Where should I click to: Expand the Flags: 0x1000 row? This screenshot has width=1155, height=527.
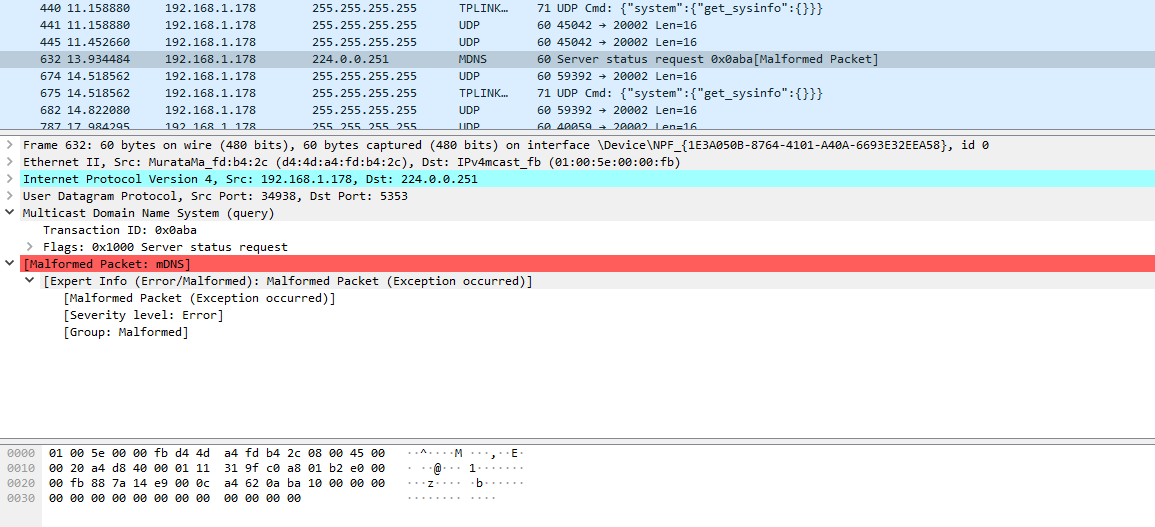pos(29,247)
